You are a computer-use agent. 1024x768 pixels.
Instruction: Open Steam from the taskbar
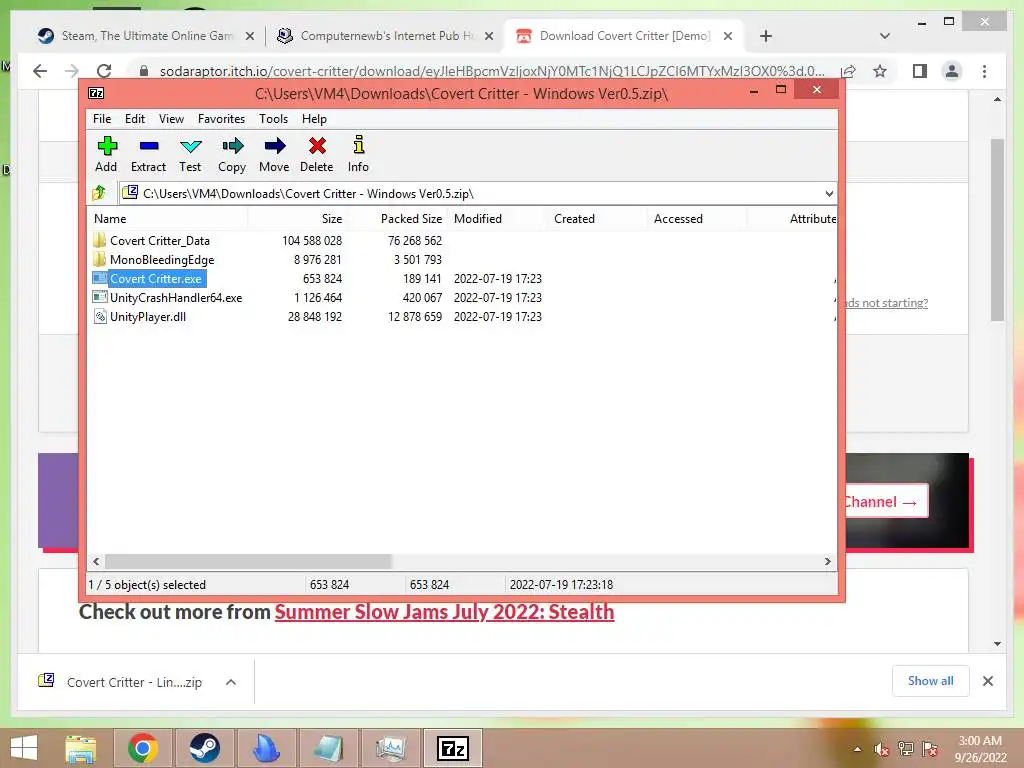[204, 748]
